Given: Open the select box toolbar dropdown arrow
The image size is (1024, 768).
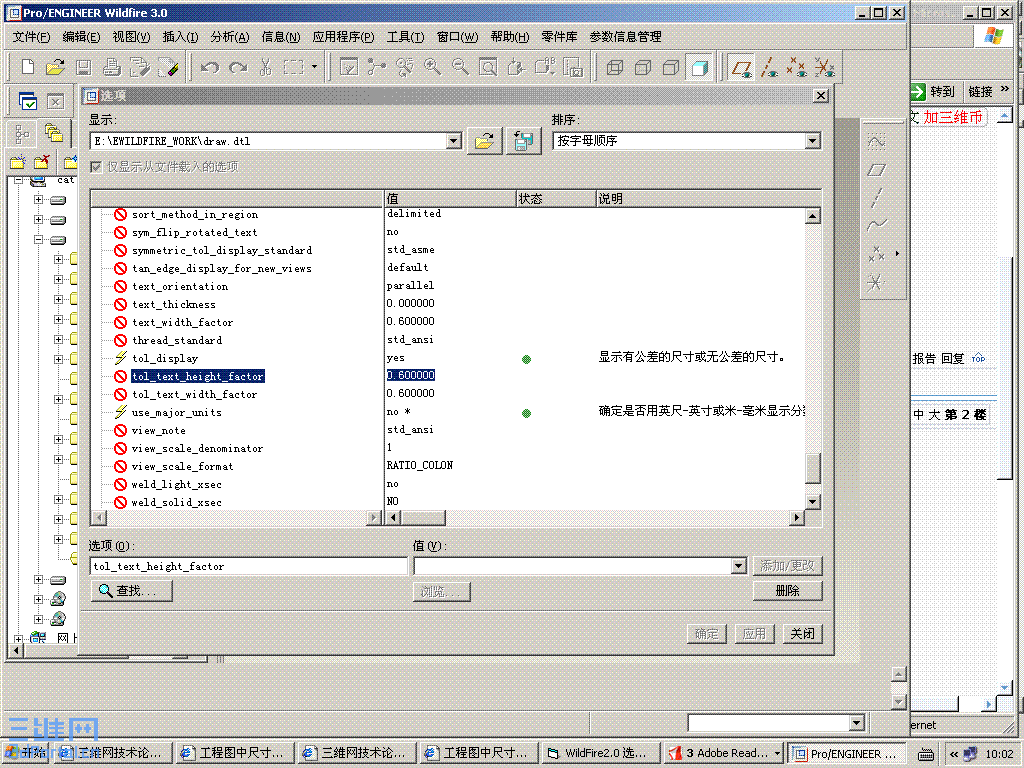Looking at the screenshot, I should [x=314, y=67].
